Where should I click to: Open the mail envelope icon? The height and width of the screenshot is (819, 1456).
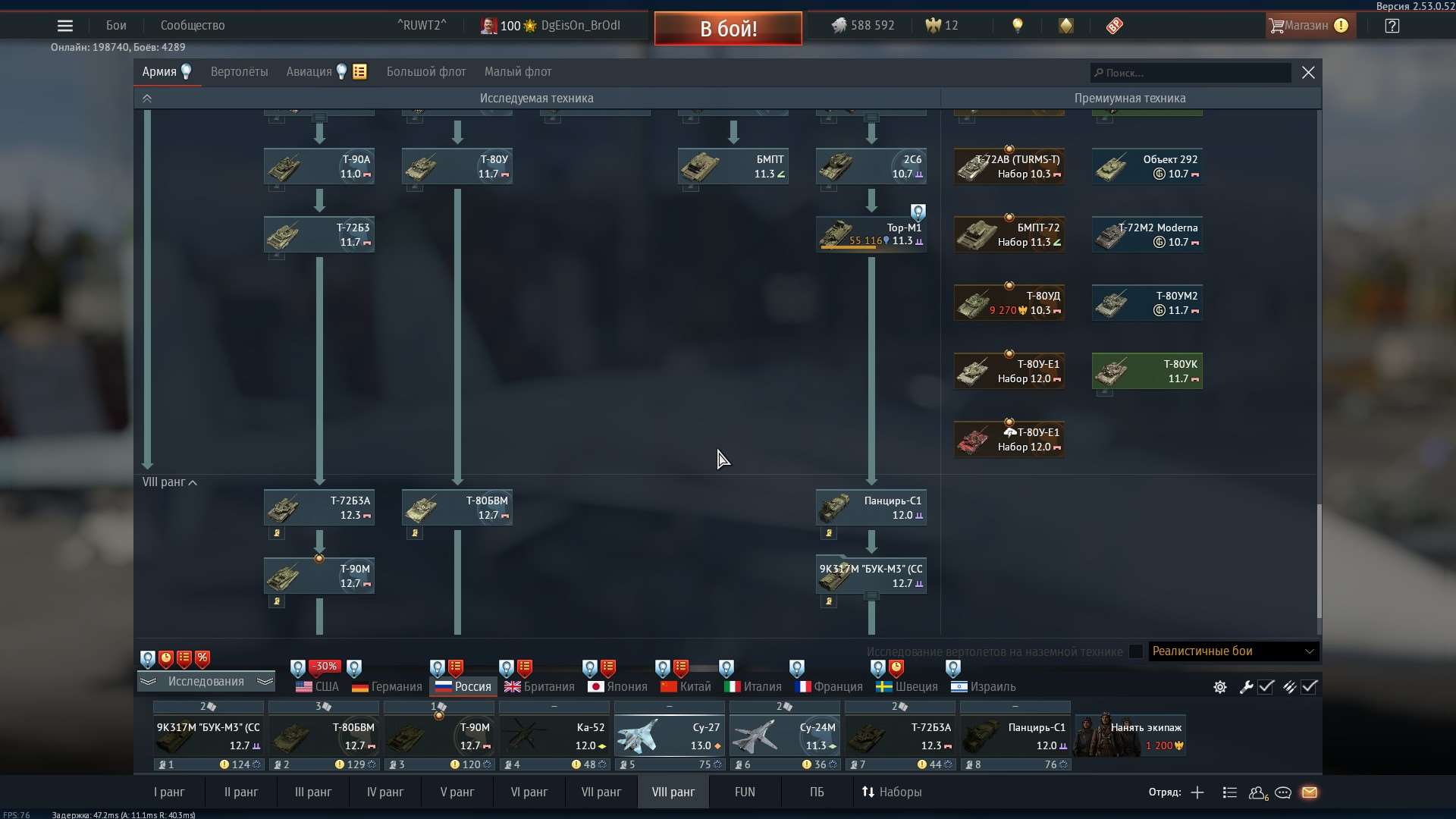pos(1310,792)
